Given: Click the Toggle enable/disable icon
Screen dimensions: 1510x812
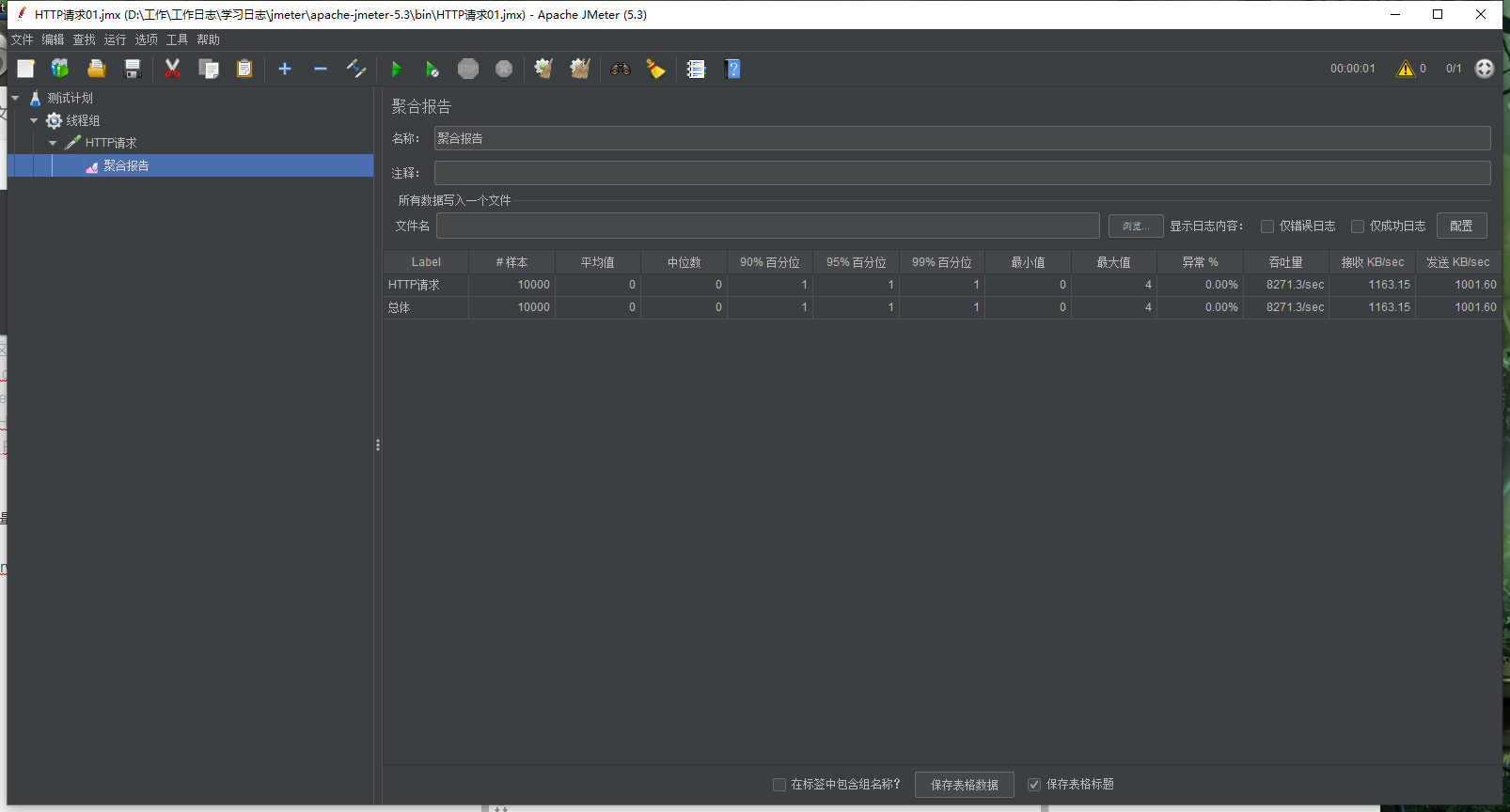Looking at the screenshot, I should [x=355, y=69].
